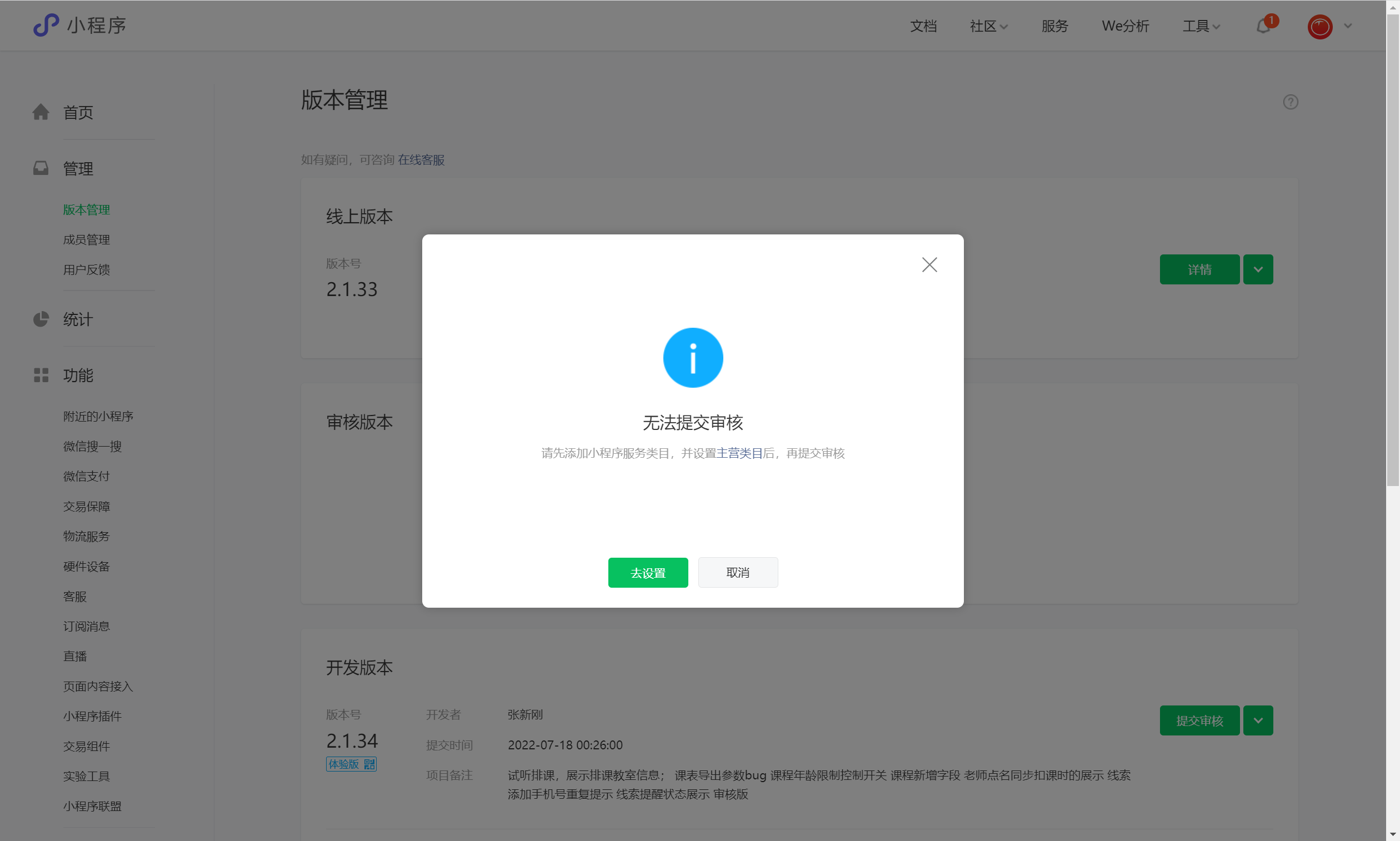Click the help question mark icon
The height and width of the screenshot is (841, 1400).
pyautogui.click(x=1290, y=102)
